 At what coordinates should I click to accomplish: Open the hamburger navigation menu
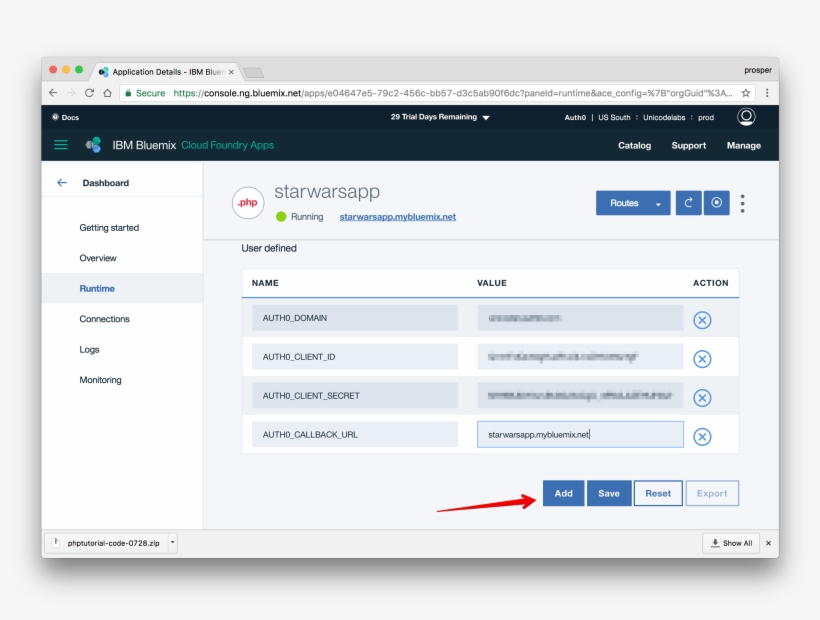click(59, 144)
